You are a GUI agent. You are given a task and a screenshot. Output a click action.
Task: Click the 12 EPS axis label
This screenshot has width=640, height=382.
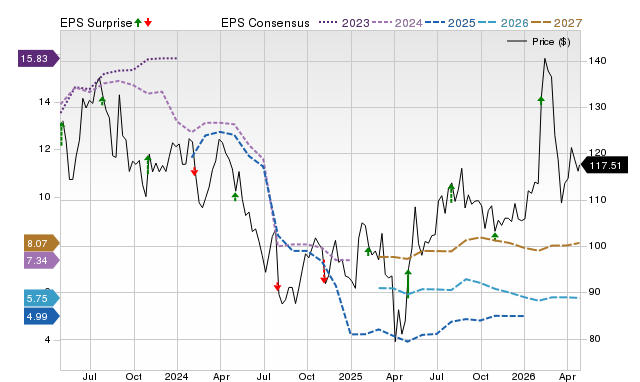[45, 149]
